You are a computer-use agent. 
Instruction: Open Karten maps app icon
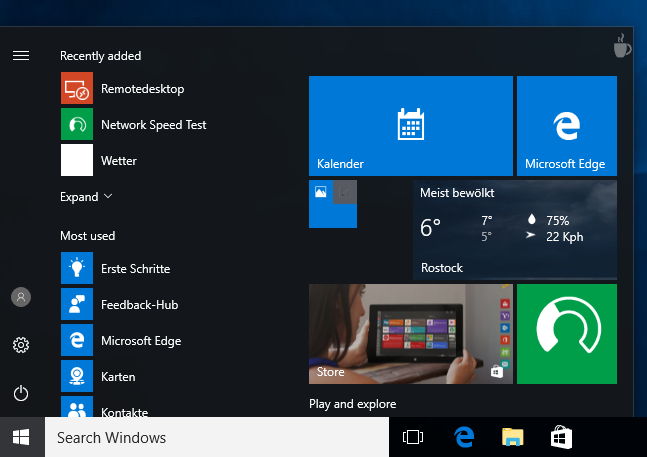[77, 376]
